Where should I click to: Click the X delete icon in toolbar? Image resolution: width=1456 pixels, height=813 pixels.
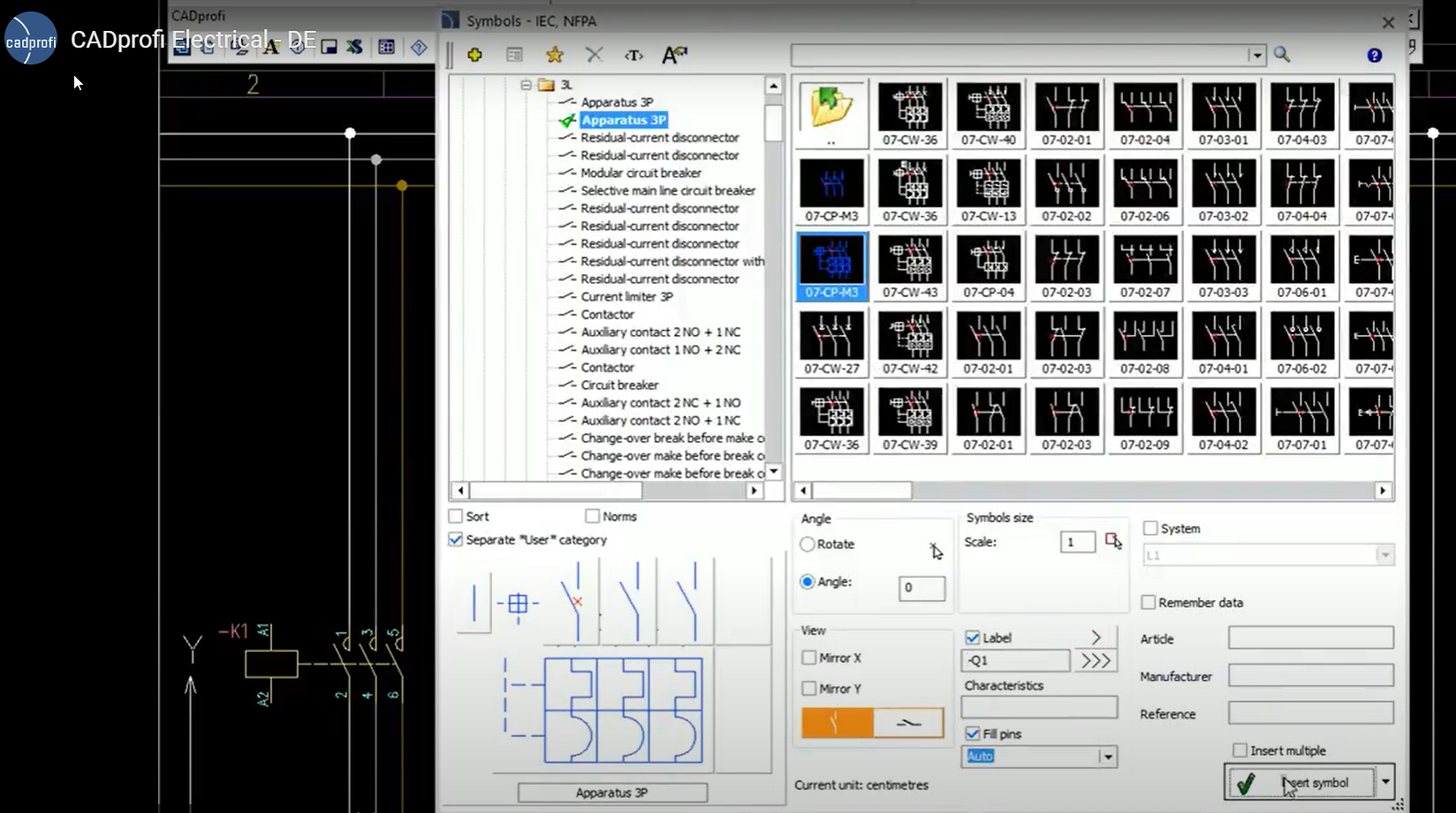tap(595, 55)
